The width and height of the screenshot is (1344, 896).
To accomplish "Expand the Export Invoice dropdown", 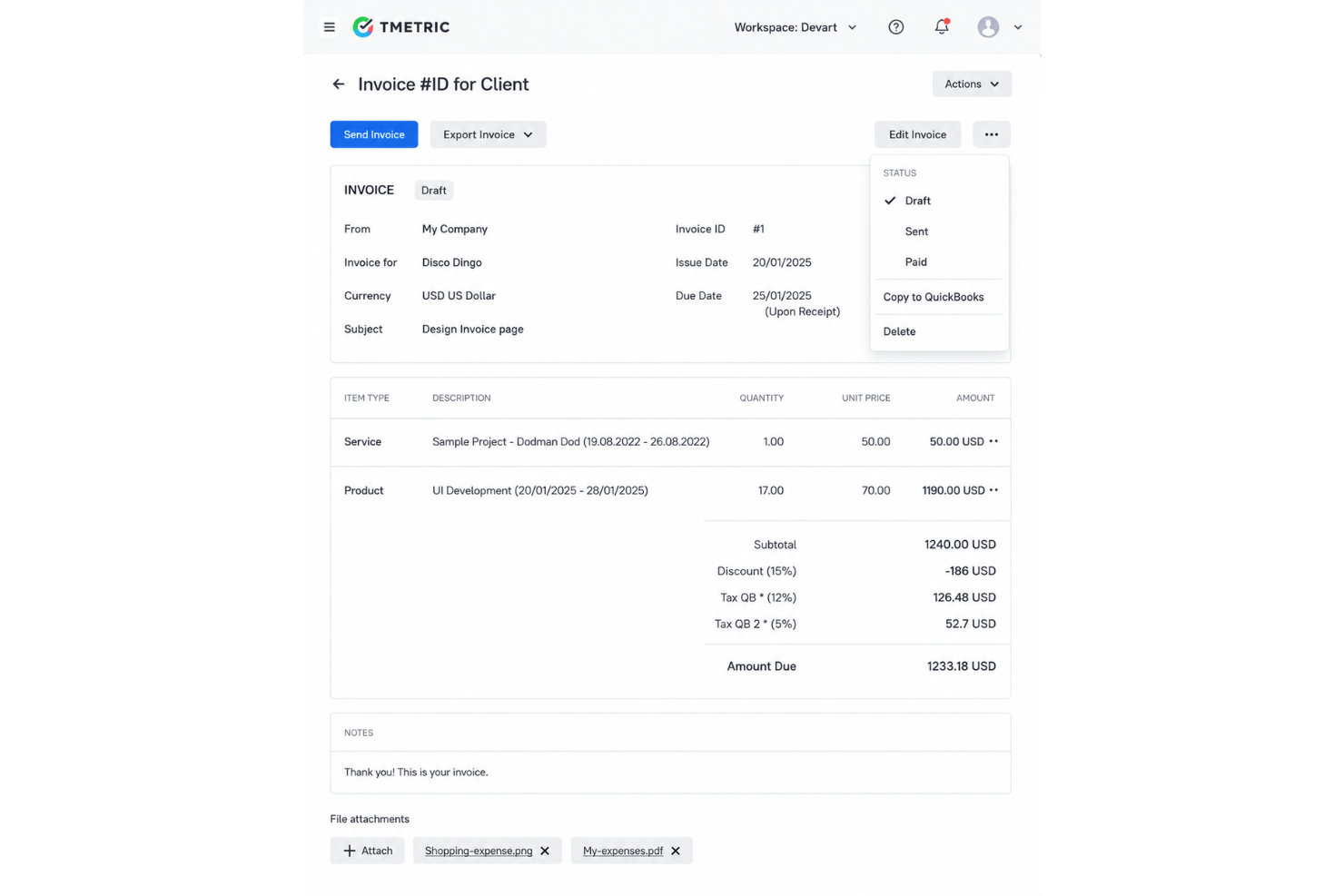I will click(488, 134).
